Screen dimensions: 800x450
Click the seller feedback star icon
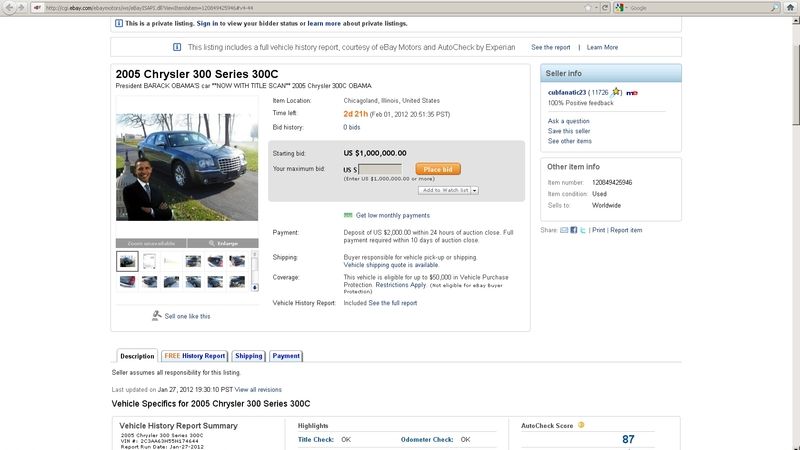point(616,92)
